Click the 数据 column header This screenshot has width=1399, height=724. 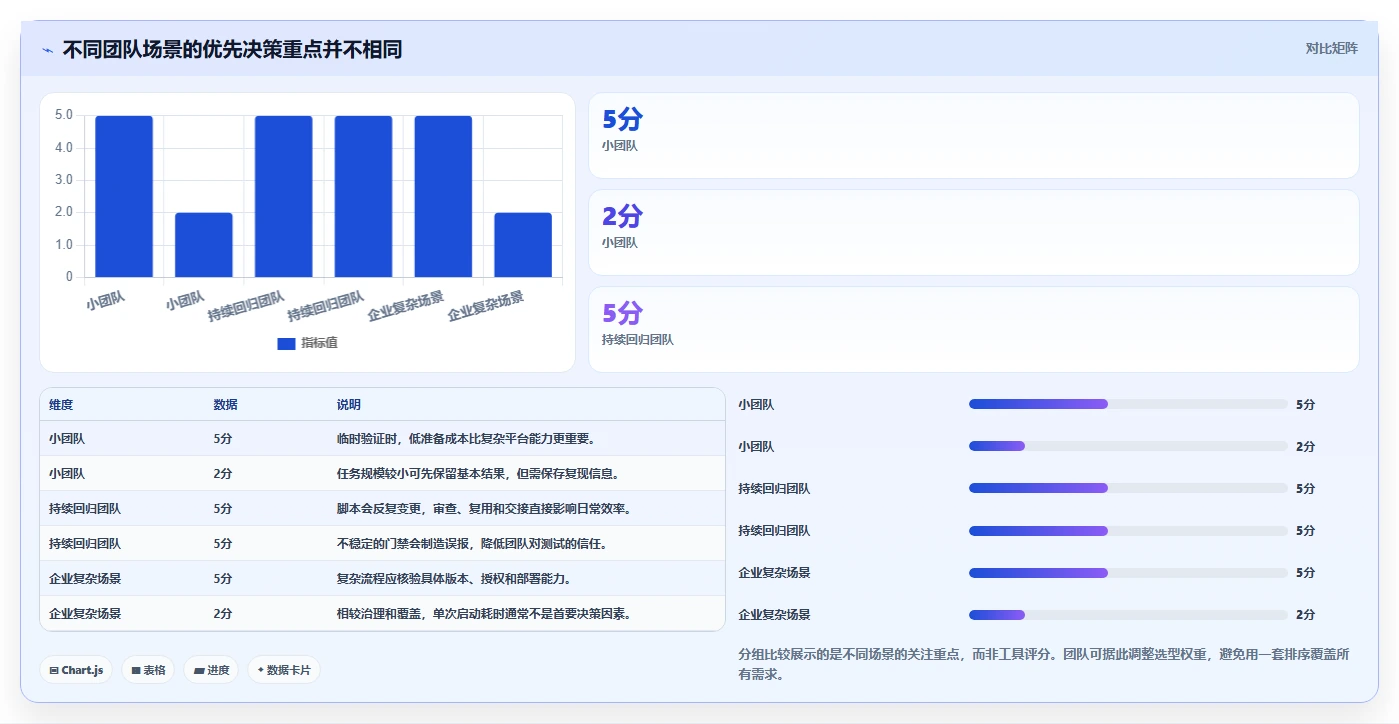pos(225,405)
